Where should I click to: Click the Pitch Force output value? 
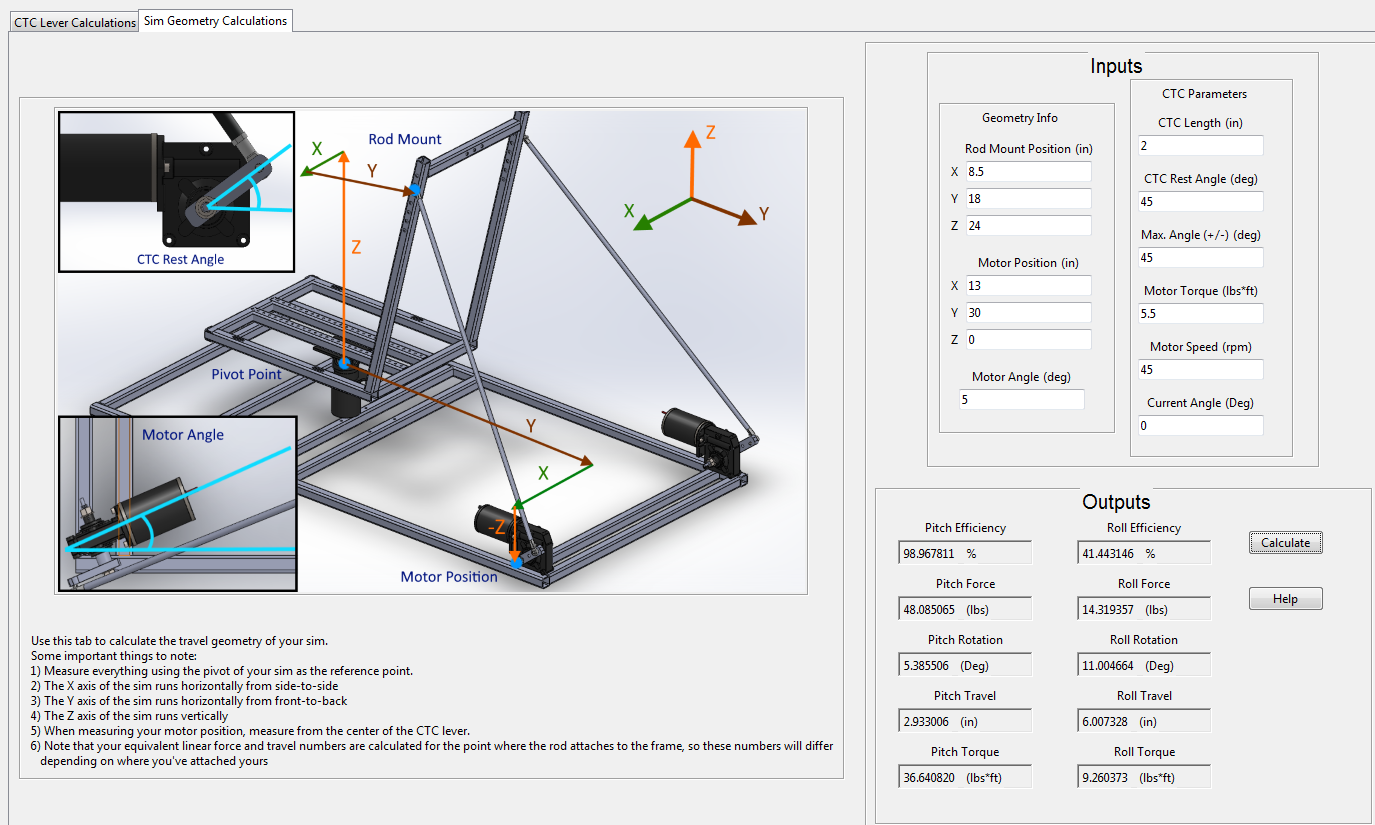coord(965,609)
